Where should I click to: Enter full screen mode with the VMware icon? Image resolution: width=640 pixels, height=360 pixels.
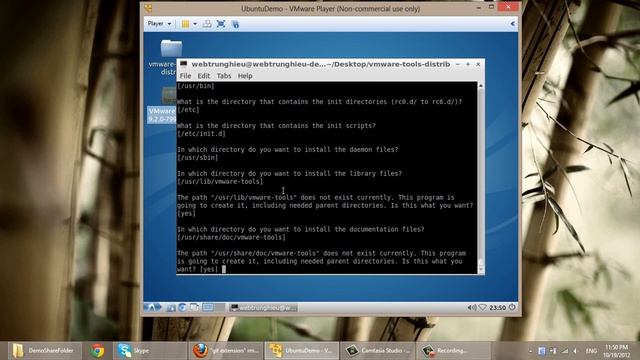click(221, 24)
